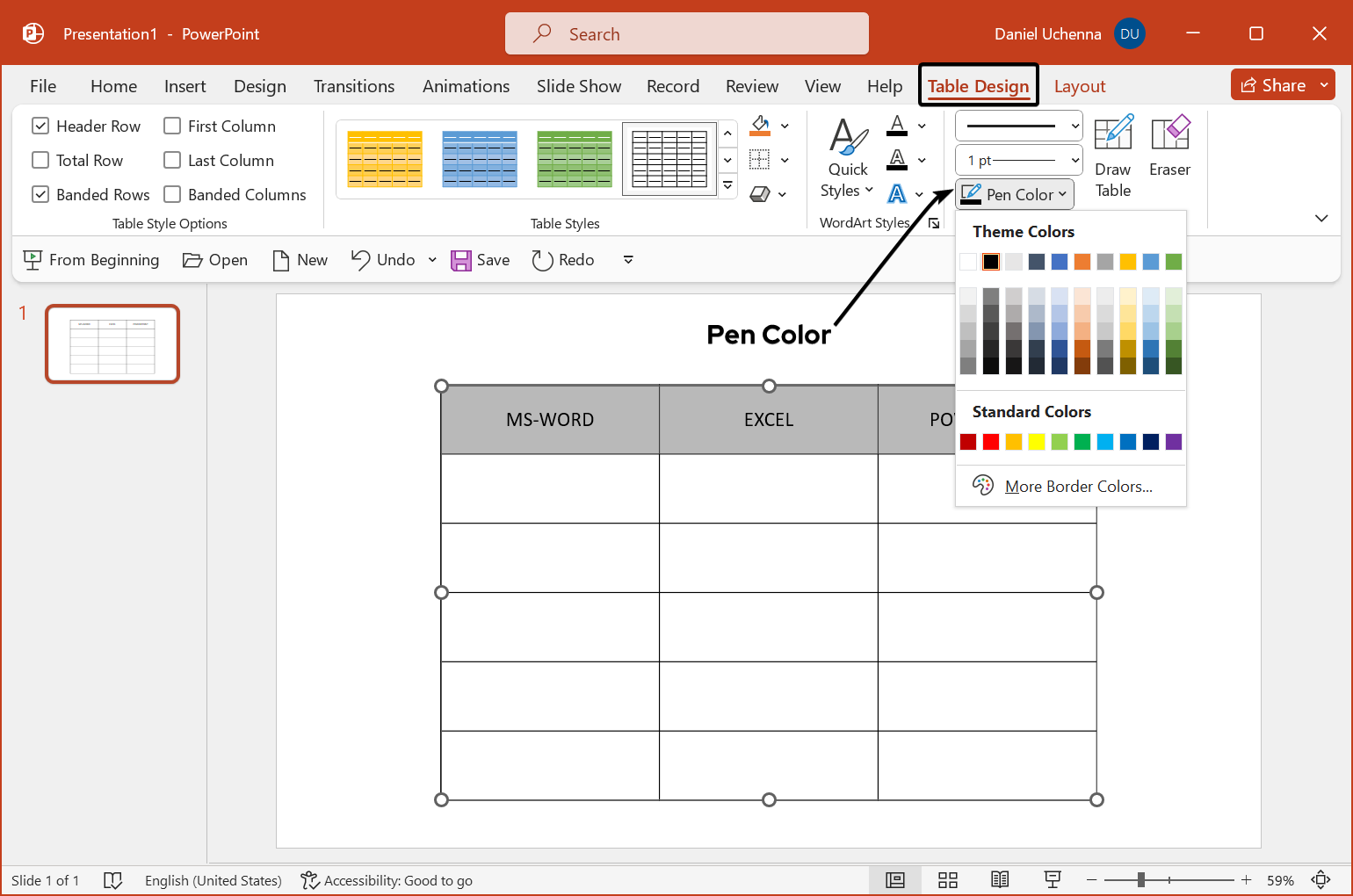This screenshot has height=896, width=1353.
Task: Pick the red standard color swatch
Action: 991,442
